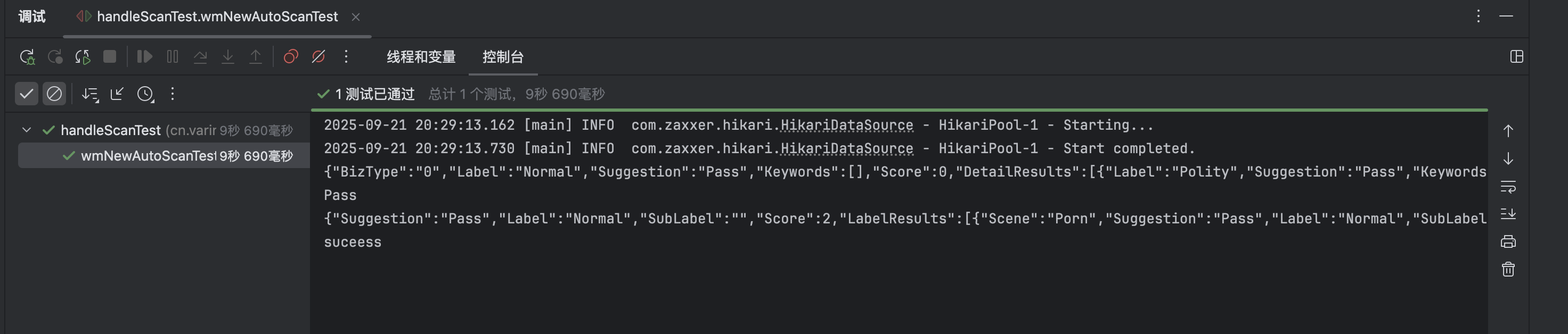Print the console output

pos(1508,241)
